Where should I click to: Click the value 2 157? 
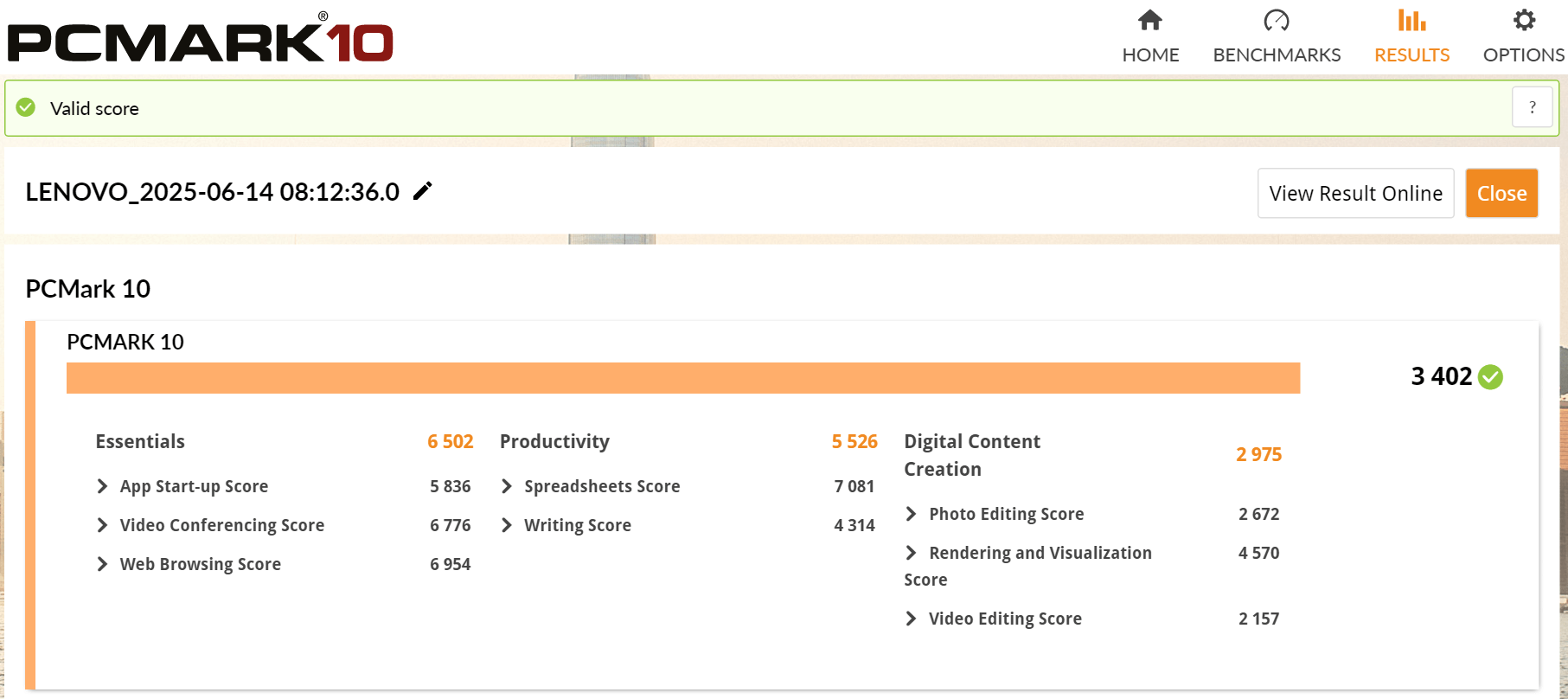[1259, 619]
